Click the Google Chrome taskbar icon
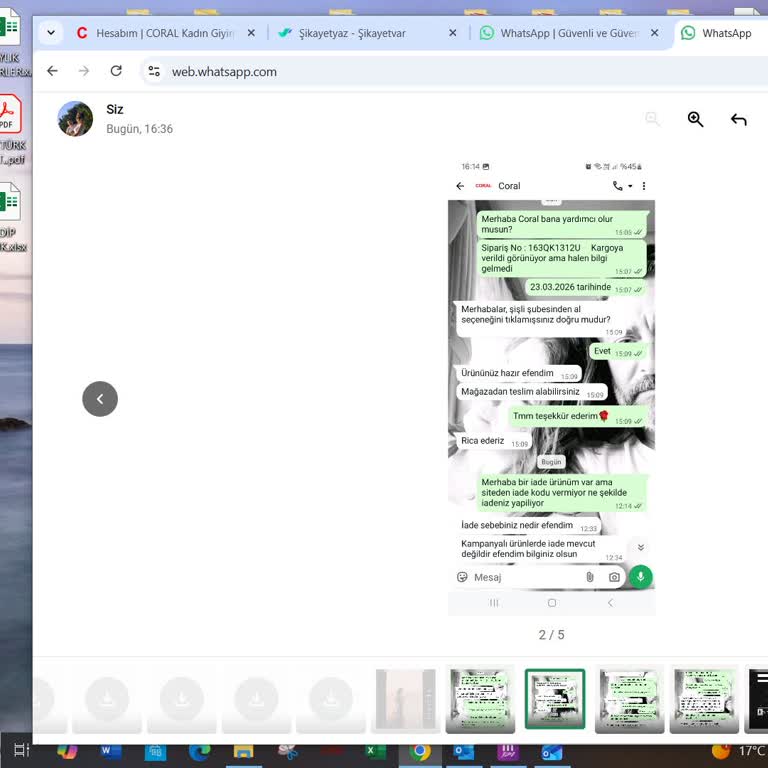The width and height of the screenshot is (768, 768). point(420,751)
